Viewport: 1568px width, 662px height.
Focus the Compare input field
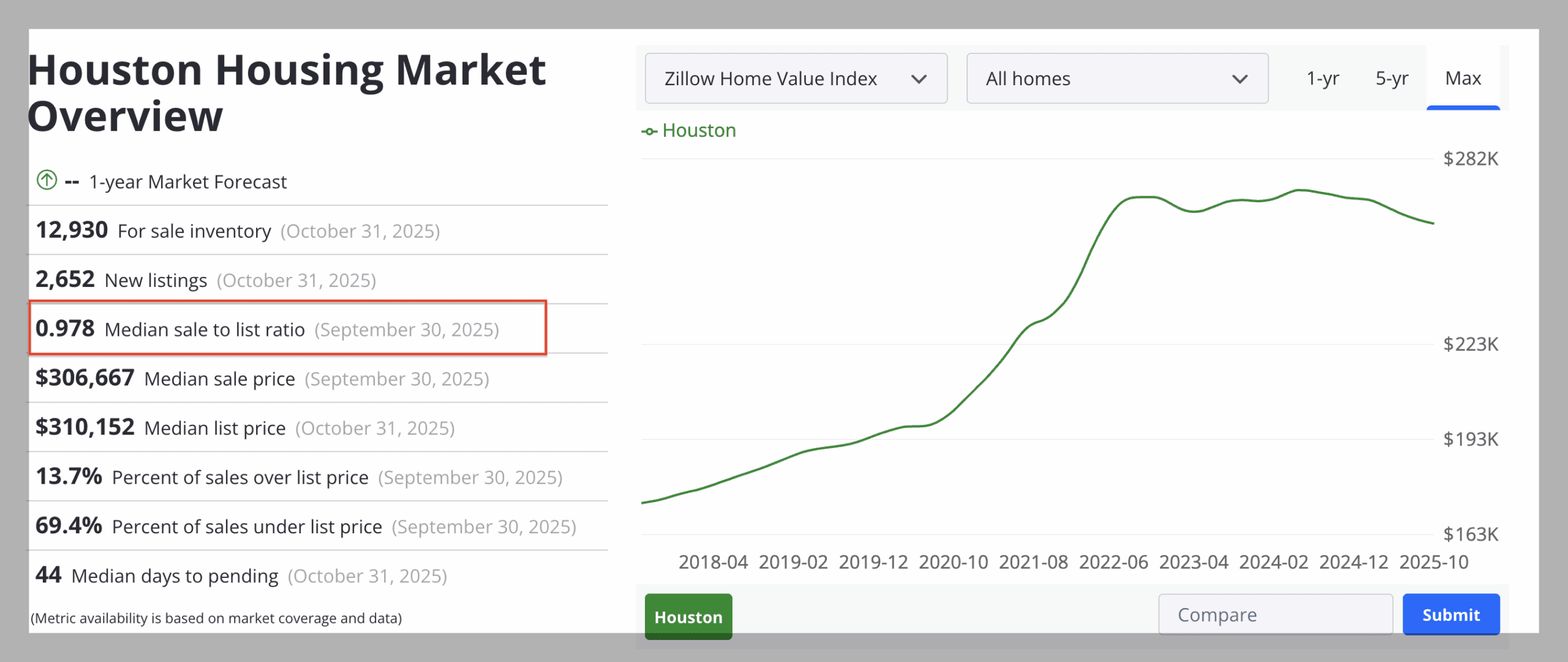click(1275, 615)
